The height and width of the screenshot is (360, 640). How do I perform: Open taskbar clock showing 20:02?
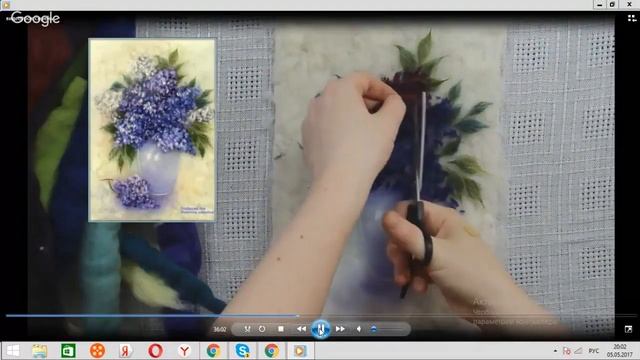620,351
